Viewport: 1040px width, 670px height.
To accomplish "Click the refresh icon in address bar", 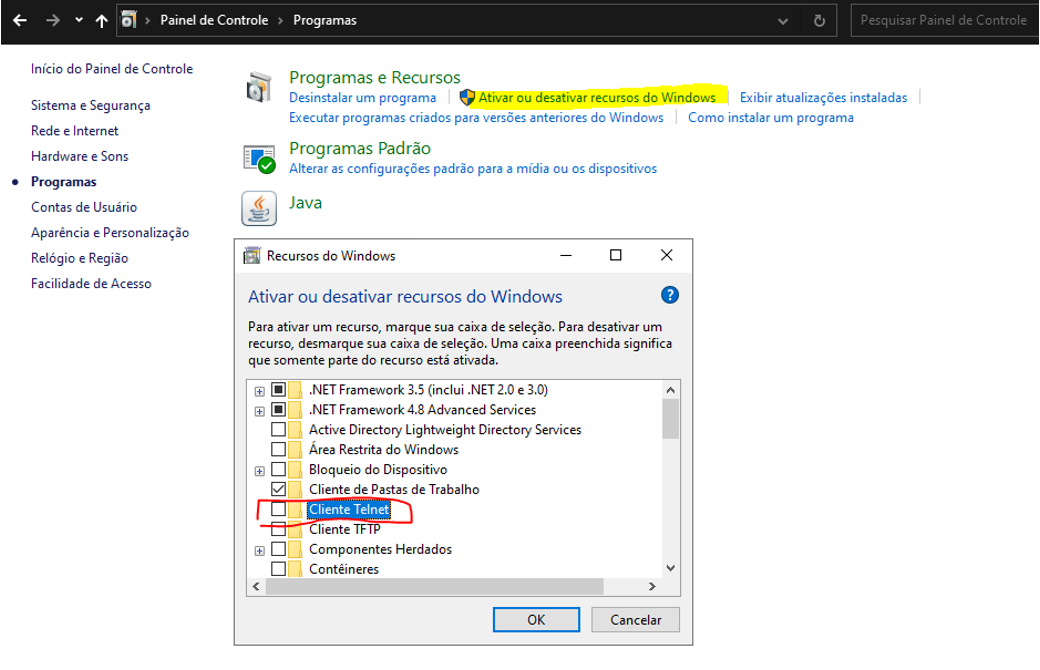I will 819,20.
